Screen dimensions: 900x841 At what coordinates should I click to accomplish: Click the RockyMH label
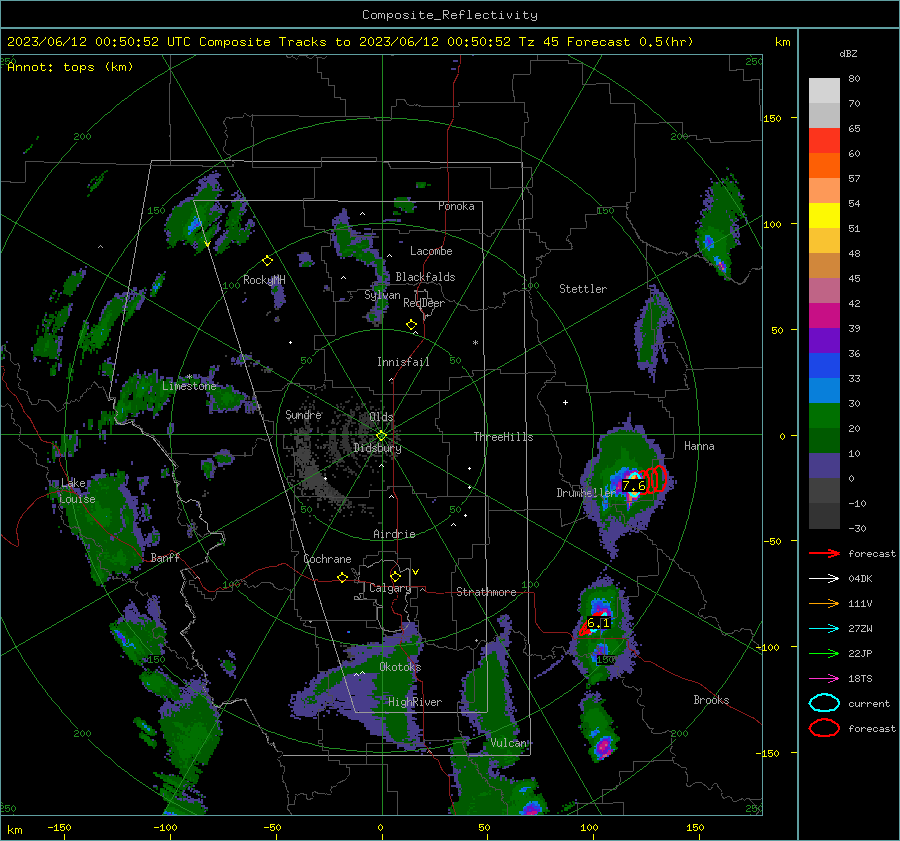pyautogui.click(x=264, y=280)
